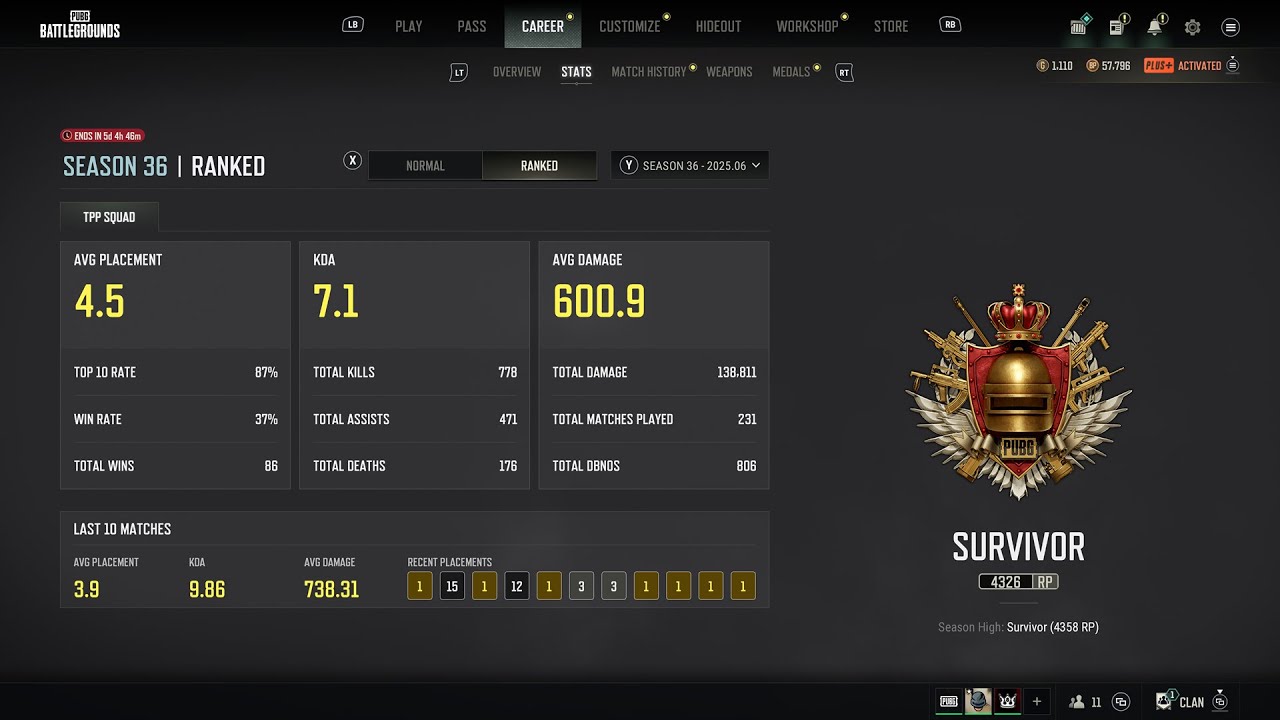1280x720 pixels.
Task: Click the recent placement tile showing 12
Action: tap(516, 586)
